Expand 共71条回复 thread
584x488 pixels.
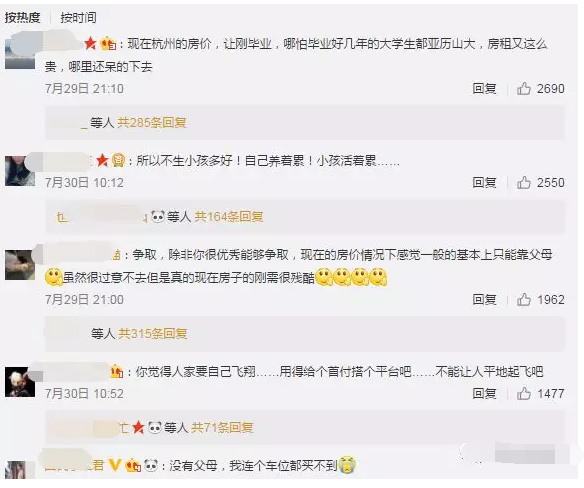tap(222, 427)
